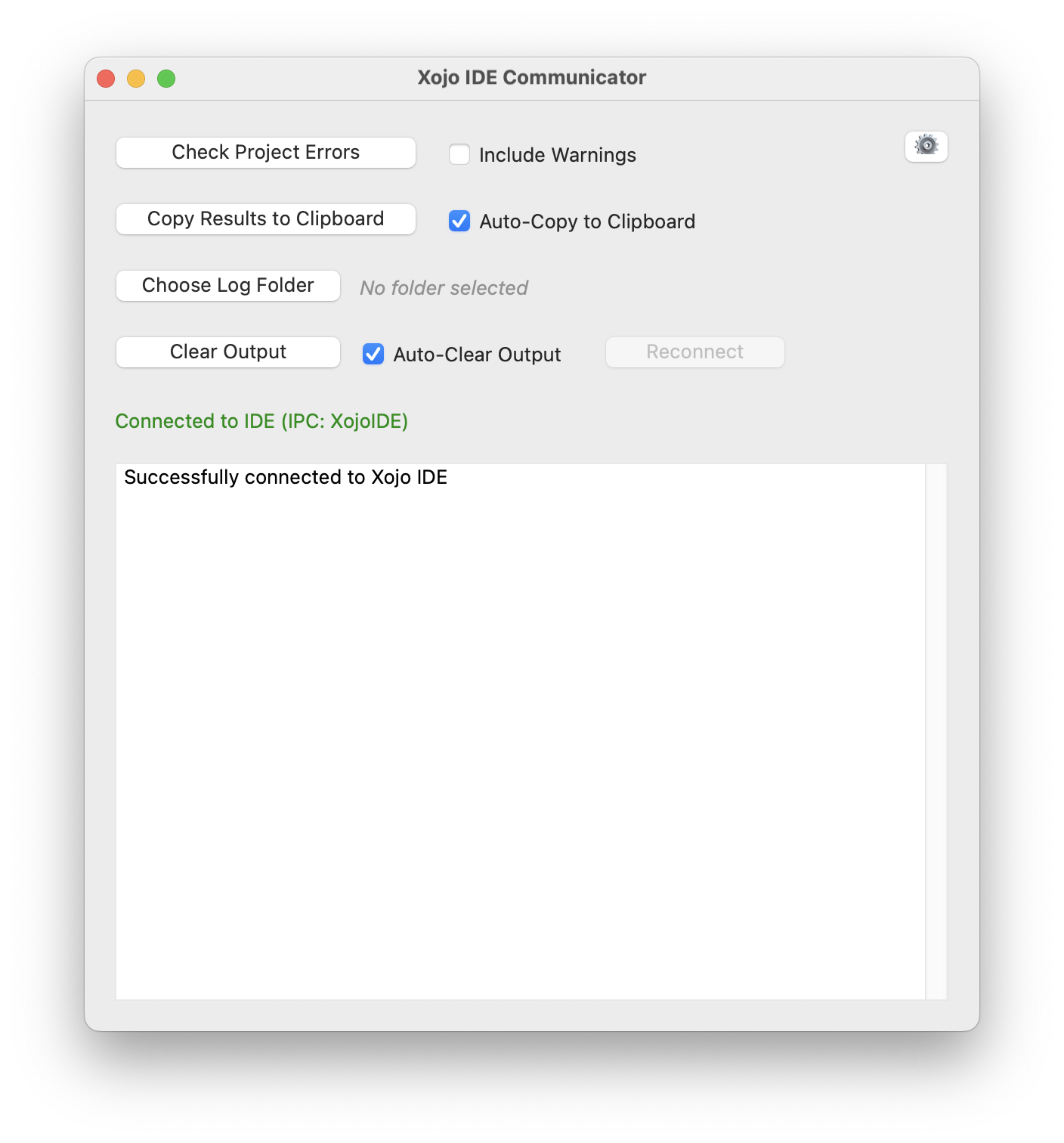
Task: Click the 'Connected to IDE' status text
Action: (x=261, y=421)
